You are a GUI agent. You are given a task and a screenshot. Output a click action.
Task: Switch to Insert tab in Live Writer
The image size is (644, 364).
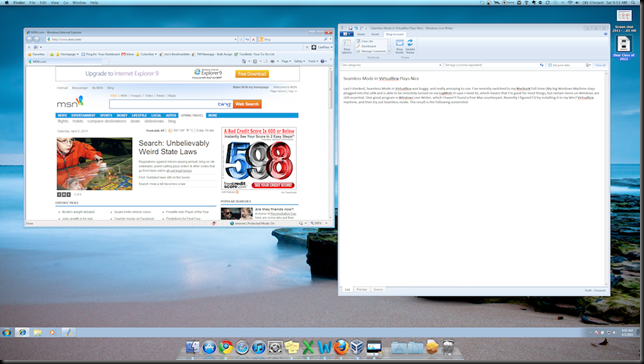click(x=375, y=34)
